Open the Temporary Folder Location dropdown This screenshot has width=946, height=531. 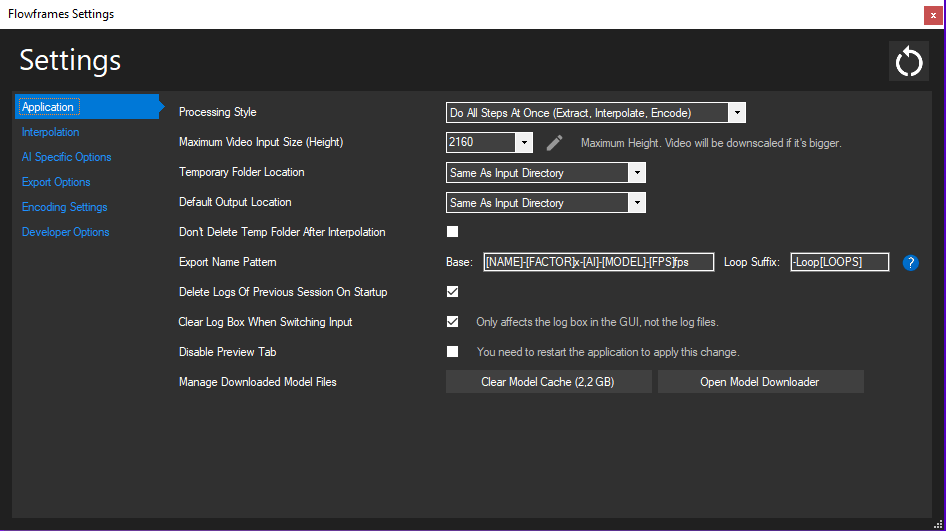[545, 173]
